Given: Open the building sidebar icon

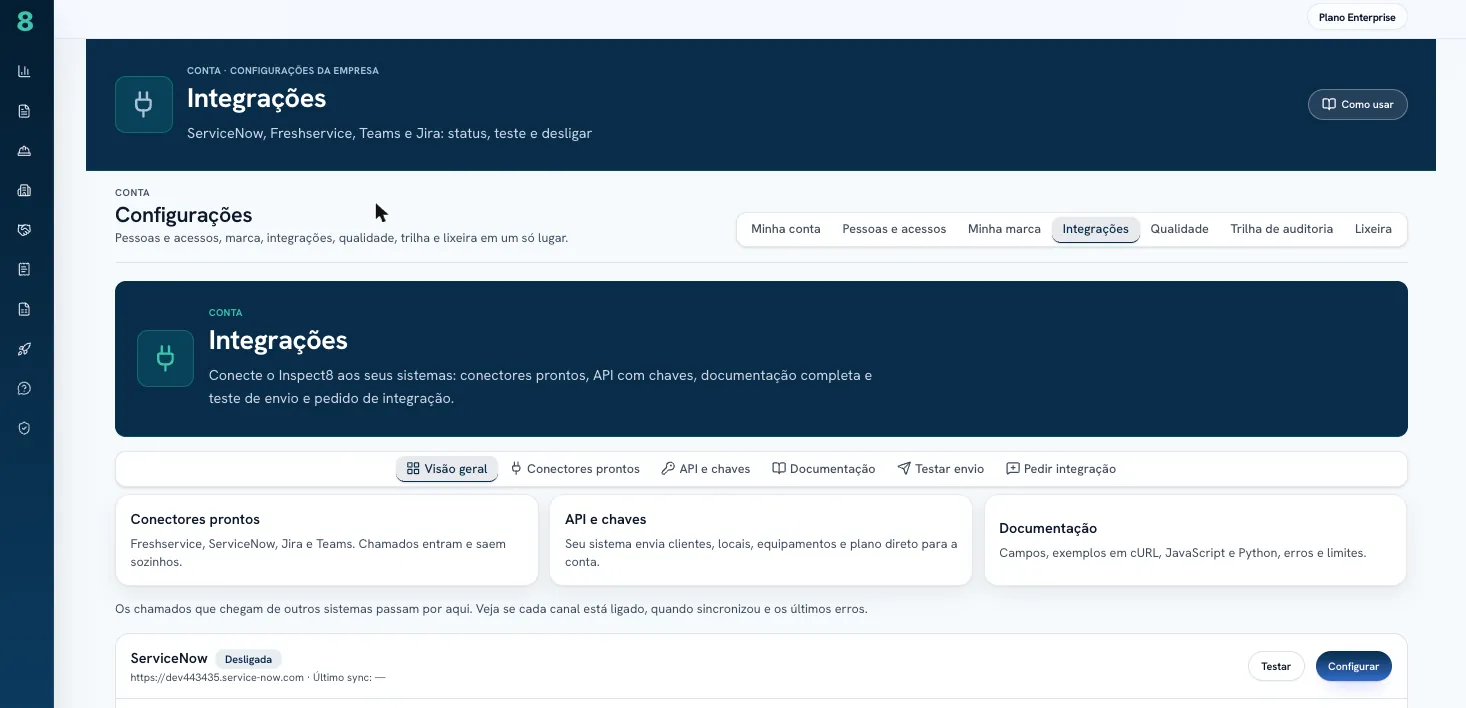Looking at the screenshot, I should point(25,190).
